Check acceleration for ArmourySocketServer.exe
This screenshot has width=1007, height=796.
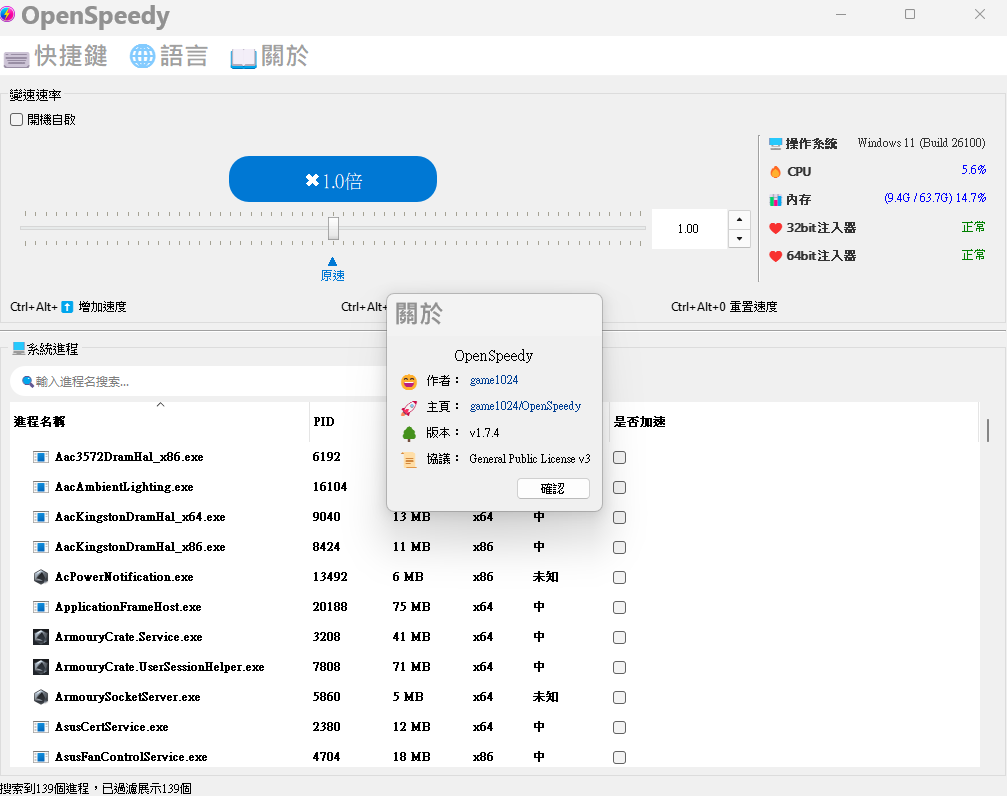pos(619,697)
